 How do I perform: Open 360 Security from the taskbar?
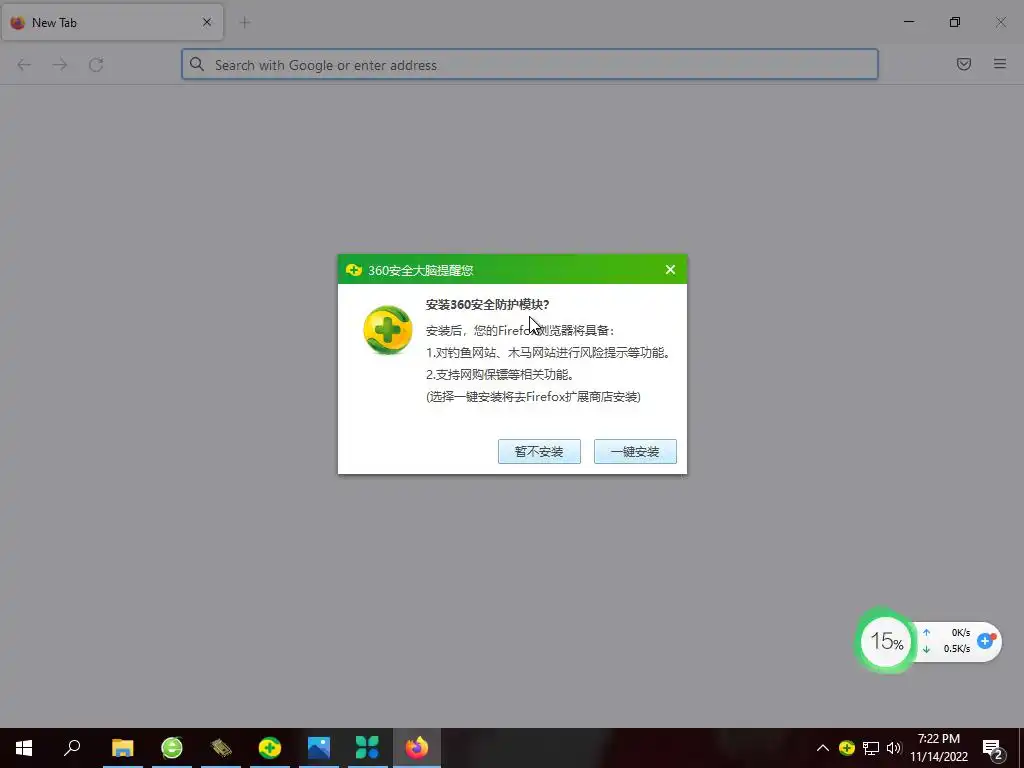click(270, 748)
